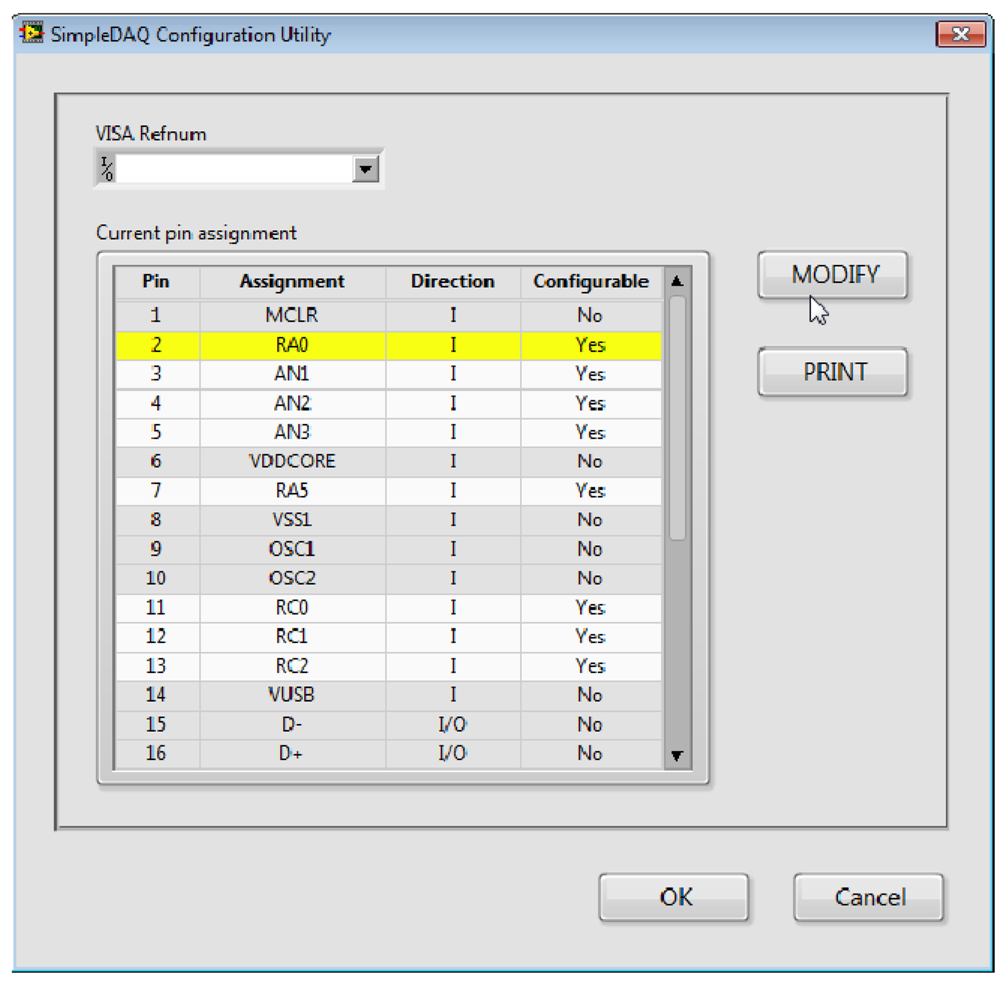Select the AN3 assignment cell
This screenshot has width=1007, height=989.
293,432
